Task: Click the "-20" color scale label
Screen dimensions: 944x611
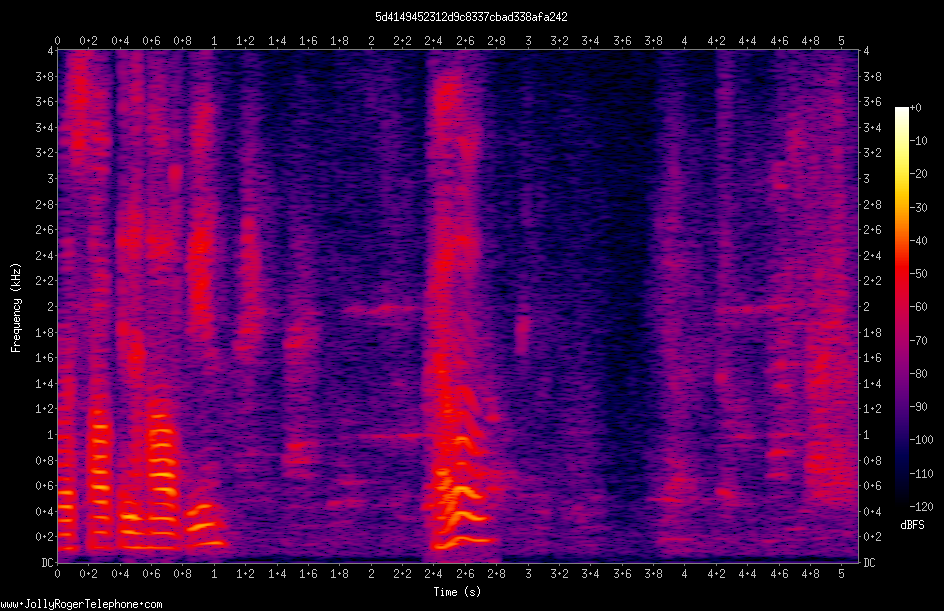Action: [x=919, y=174]
